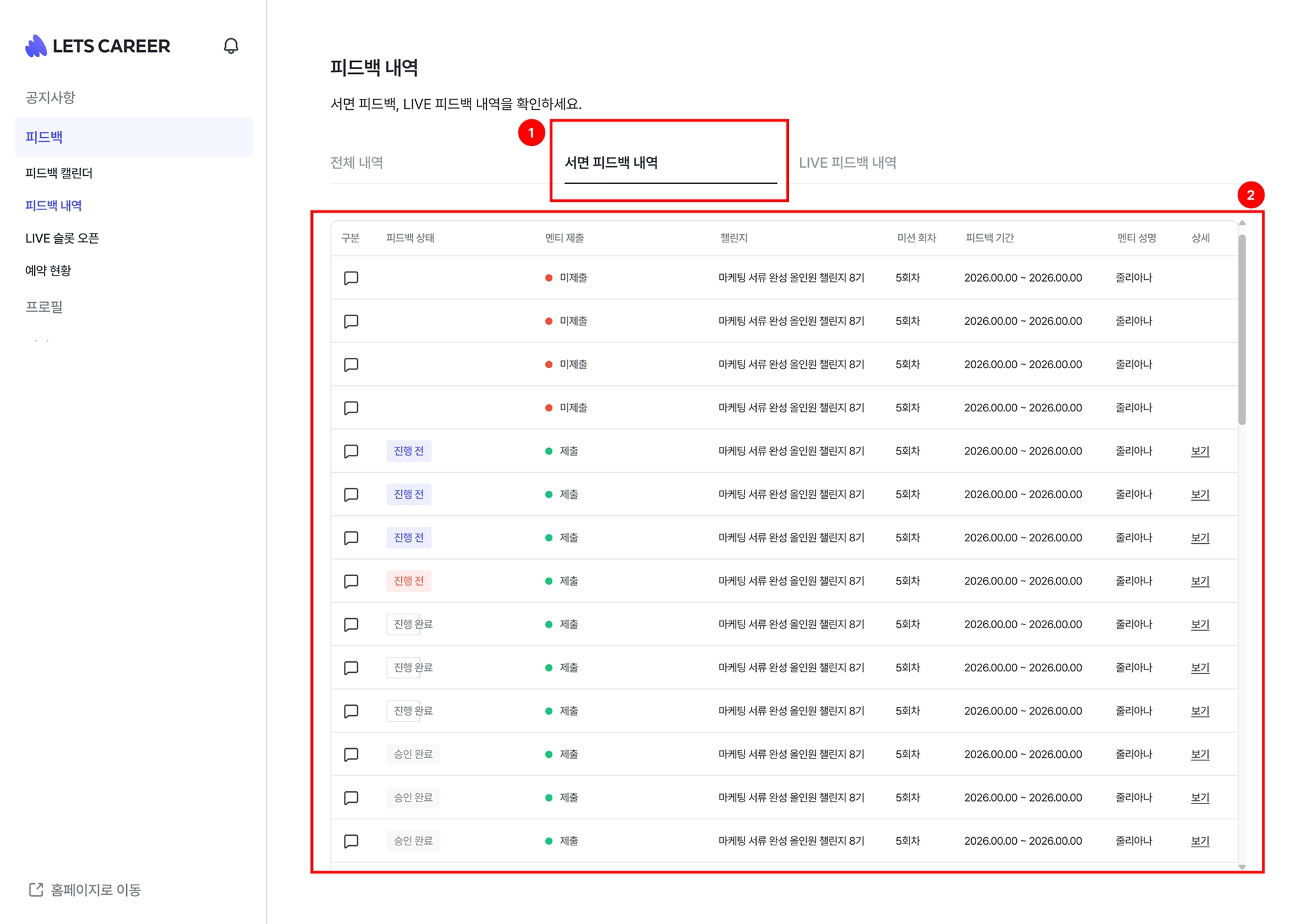Click the 피드백 기간 column header
The width and height of the screenshot is (1300, 924).
tap(990, 238)
